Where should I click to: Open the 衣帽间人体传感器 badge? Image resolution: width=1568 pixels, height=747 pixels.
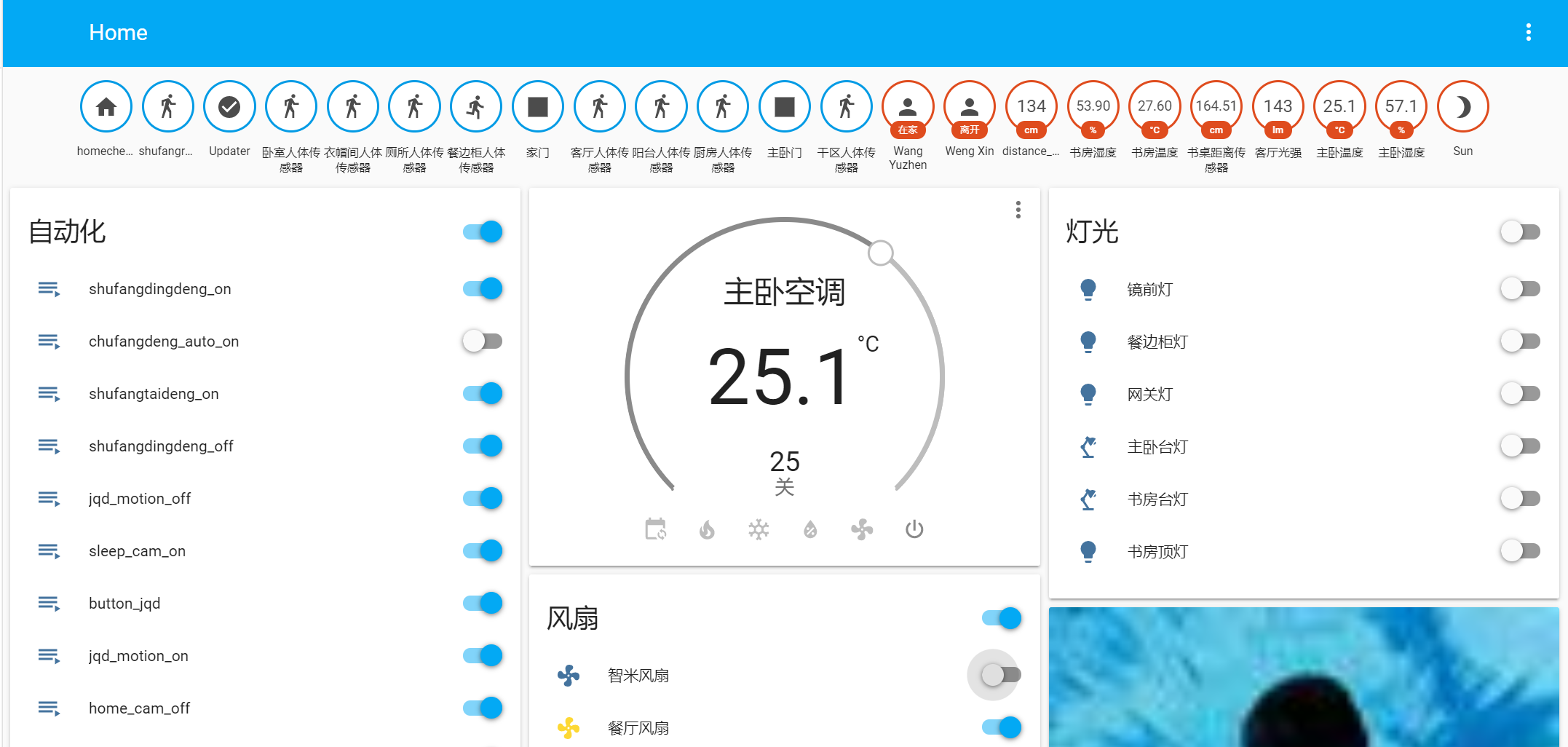353,107
